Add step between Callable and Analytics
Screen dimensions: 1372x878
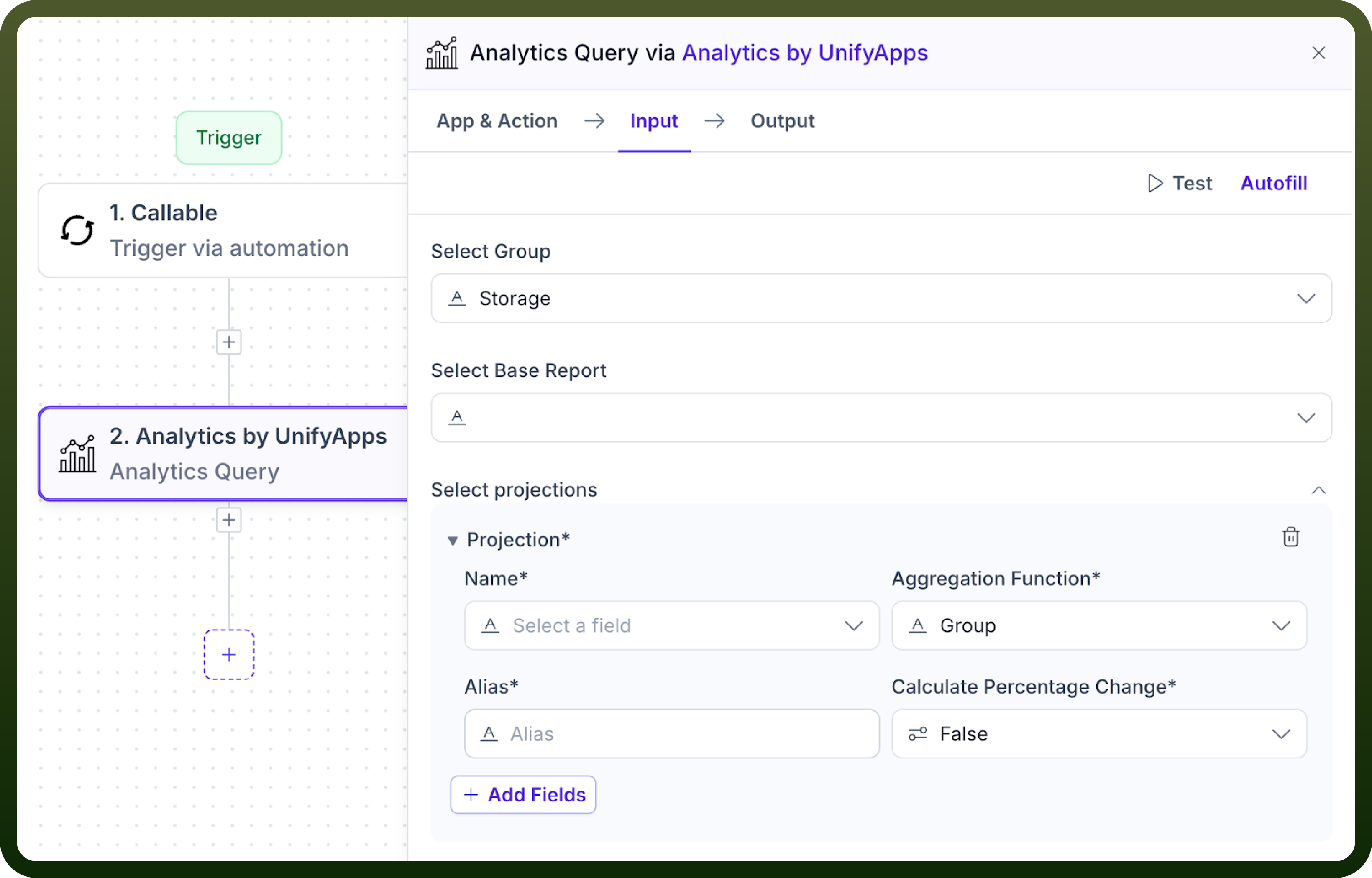pos(229,342)
